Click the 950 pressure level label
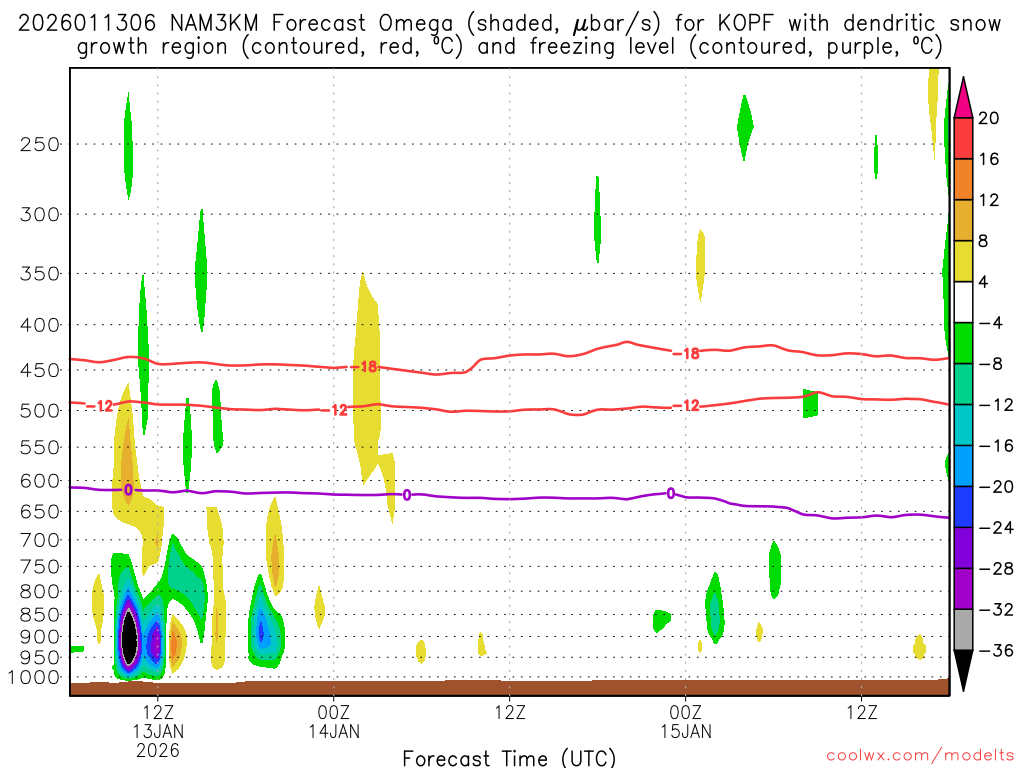Viewport: 1024px width, 768px height. pyautogui.click(x=40, y=658)
